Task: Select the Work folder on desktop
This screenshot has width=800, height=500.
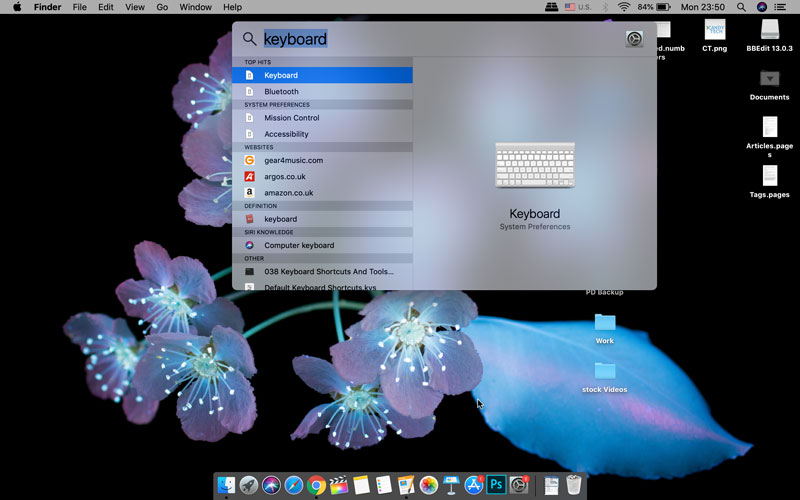Action: 605,329
